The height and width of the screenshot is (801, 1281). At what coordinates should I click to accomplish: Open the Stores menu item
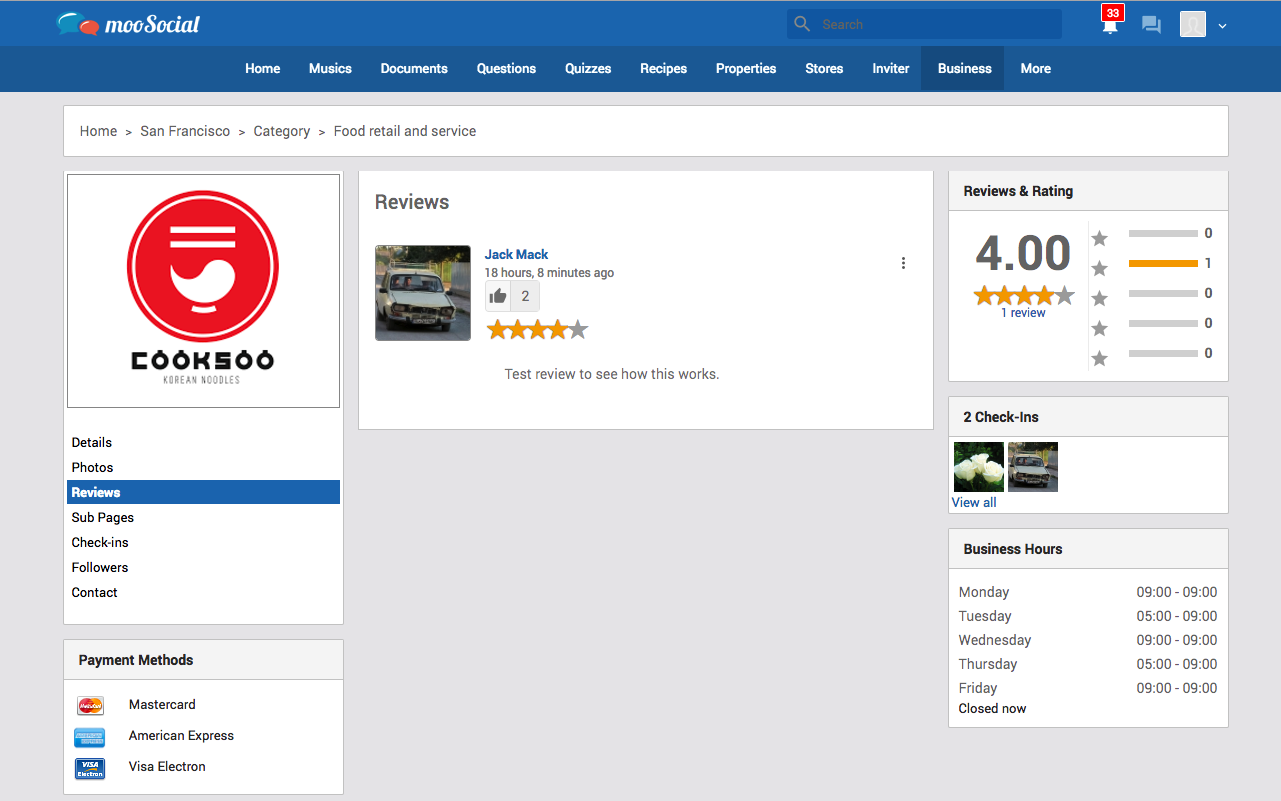[x=824, y=68]
